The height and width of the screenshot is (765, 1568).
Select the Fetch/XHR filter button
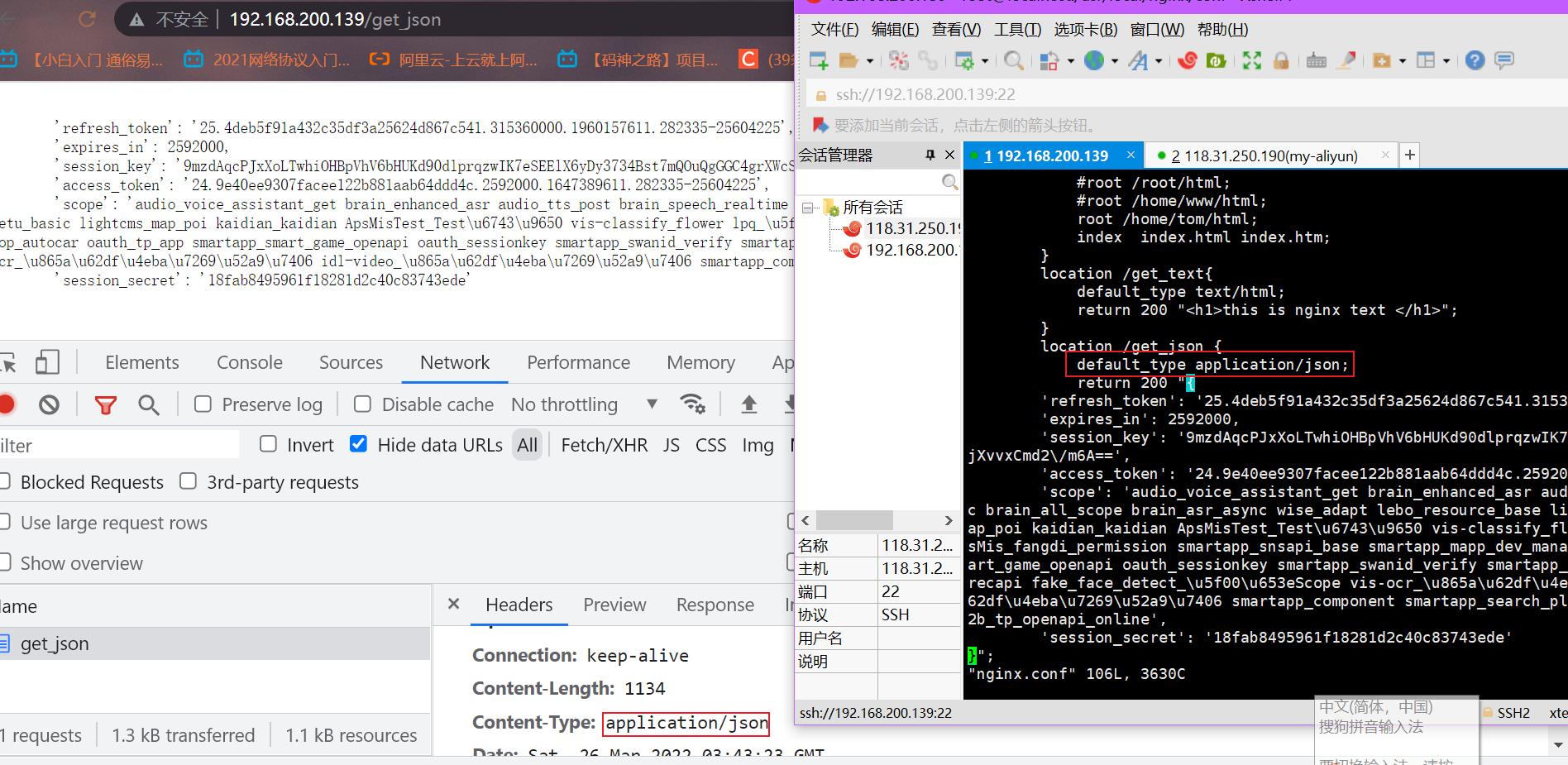604,445
